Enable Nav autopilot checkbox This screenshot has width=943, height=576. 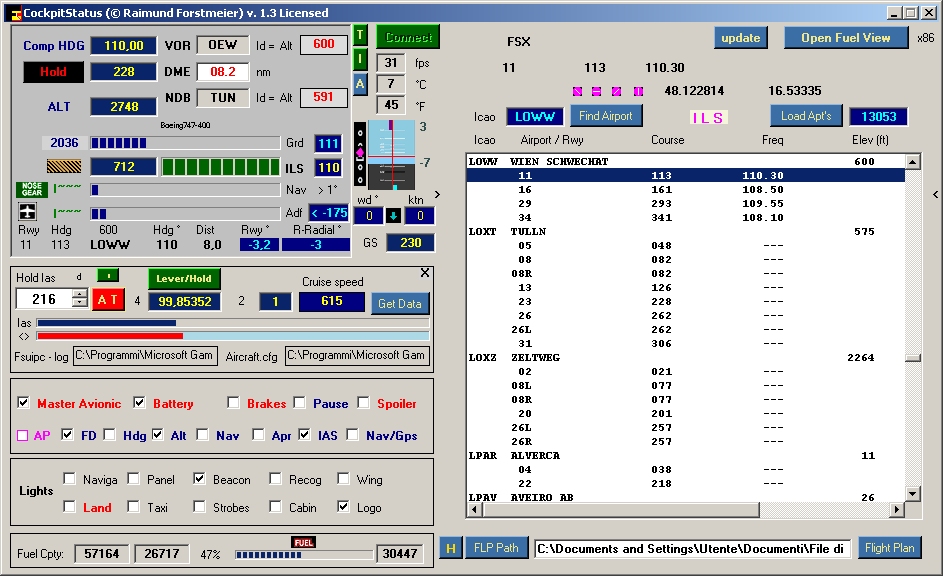point(203,434)
